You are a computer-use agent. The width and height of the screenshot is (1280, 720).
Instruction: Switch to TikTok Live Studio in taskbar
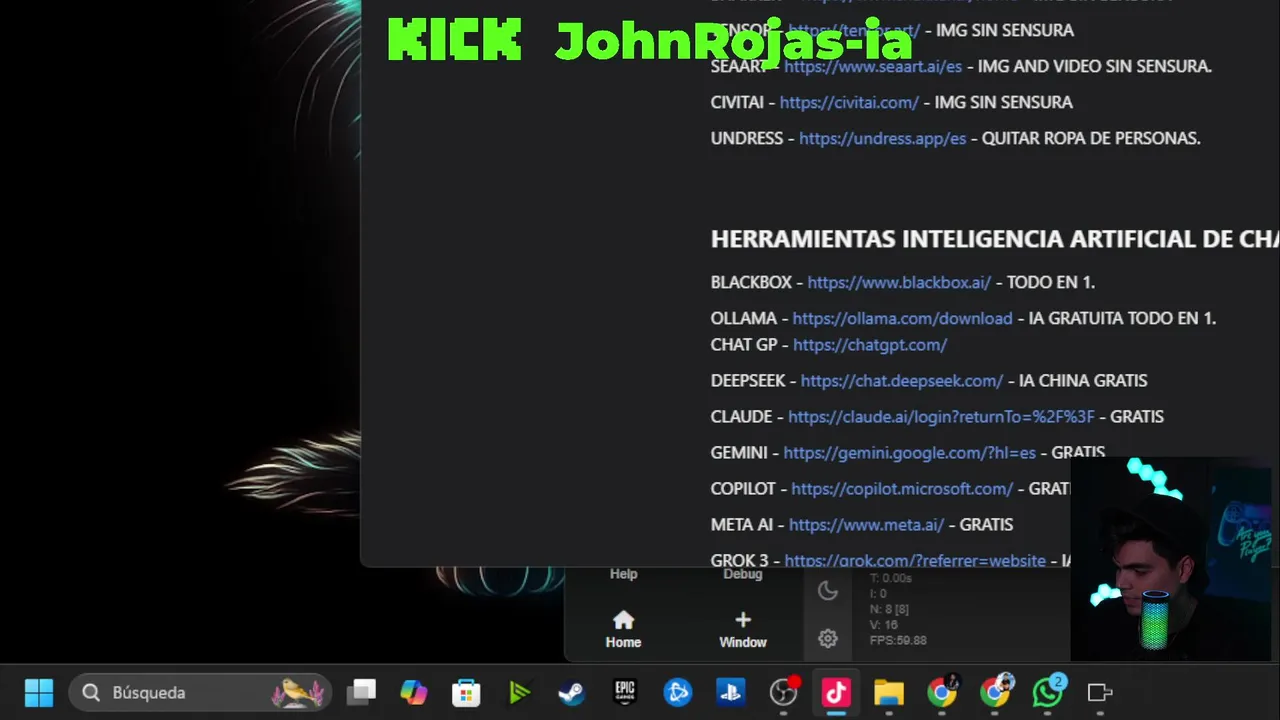(836, 692)
